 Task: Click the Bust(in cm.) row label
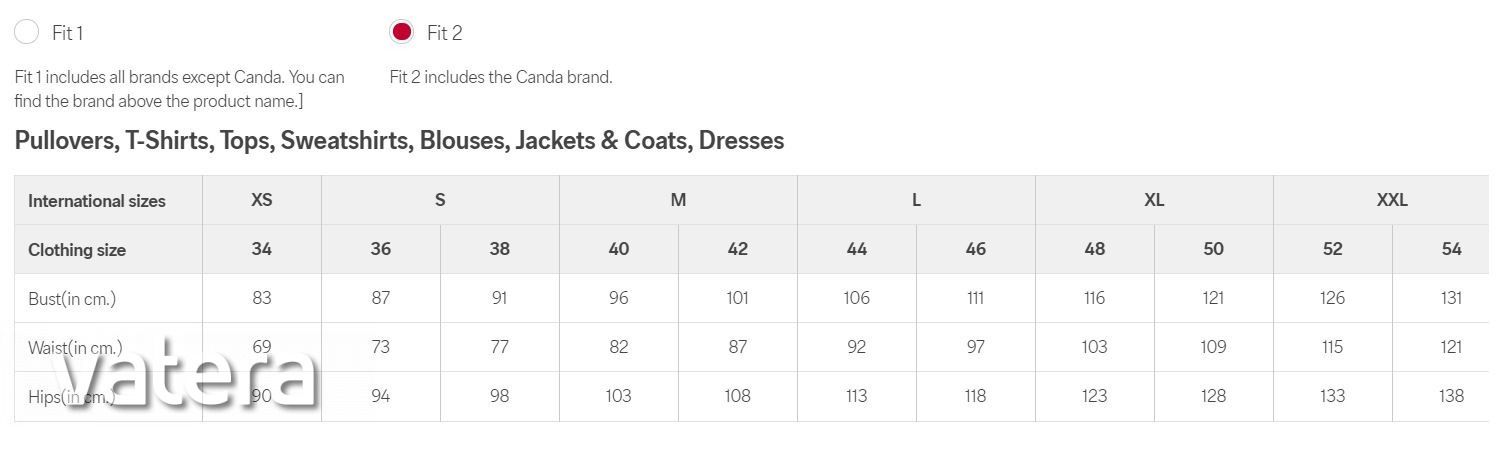point(72,298)
